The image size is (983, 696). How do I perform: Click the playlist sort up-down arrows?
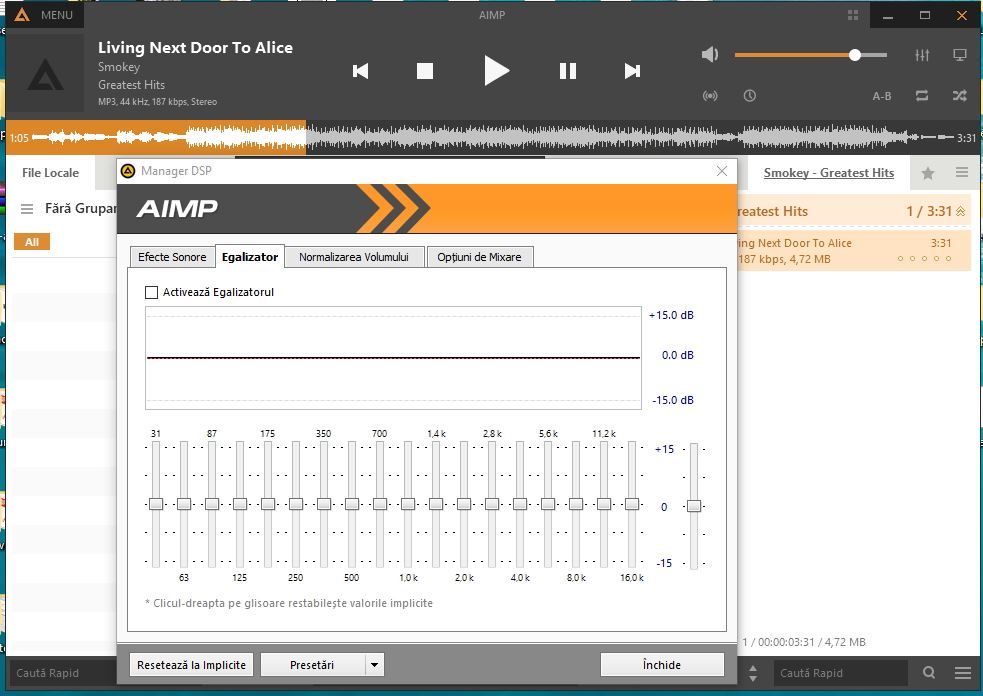pyautogui.click(x=753, y=673)
